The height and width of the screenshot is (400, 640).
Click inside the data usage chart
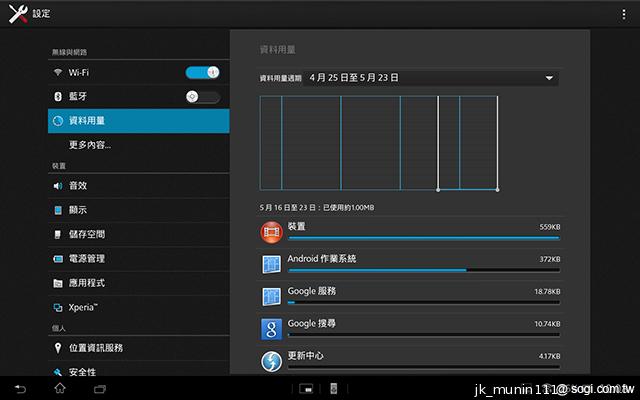click(x=378, y=143)
